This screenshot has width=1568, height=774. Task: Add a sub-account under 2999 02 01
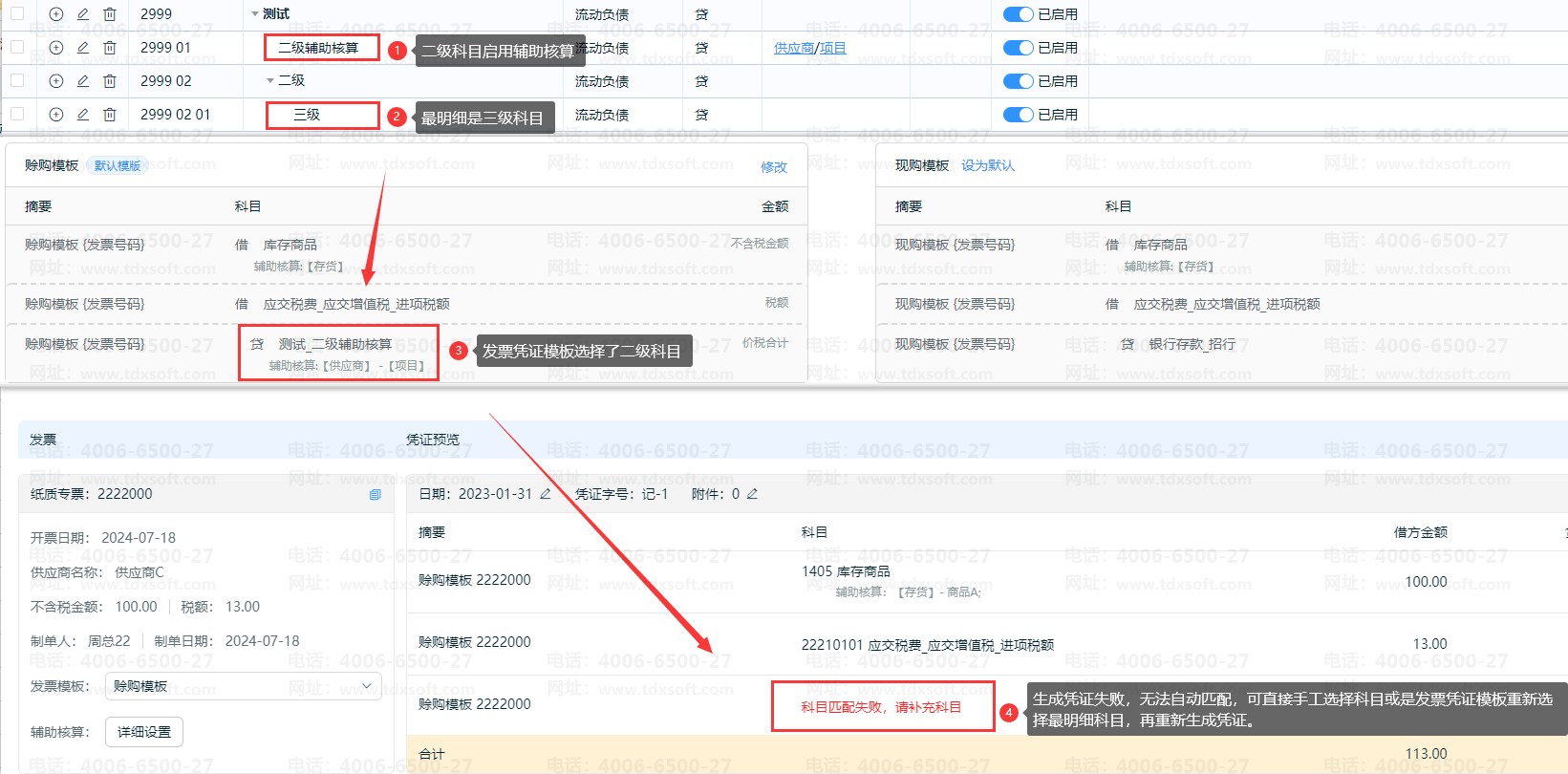56,115
